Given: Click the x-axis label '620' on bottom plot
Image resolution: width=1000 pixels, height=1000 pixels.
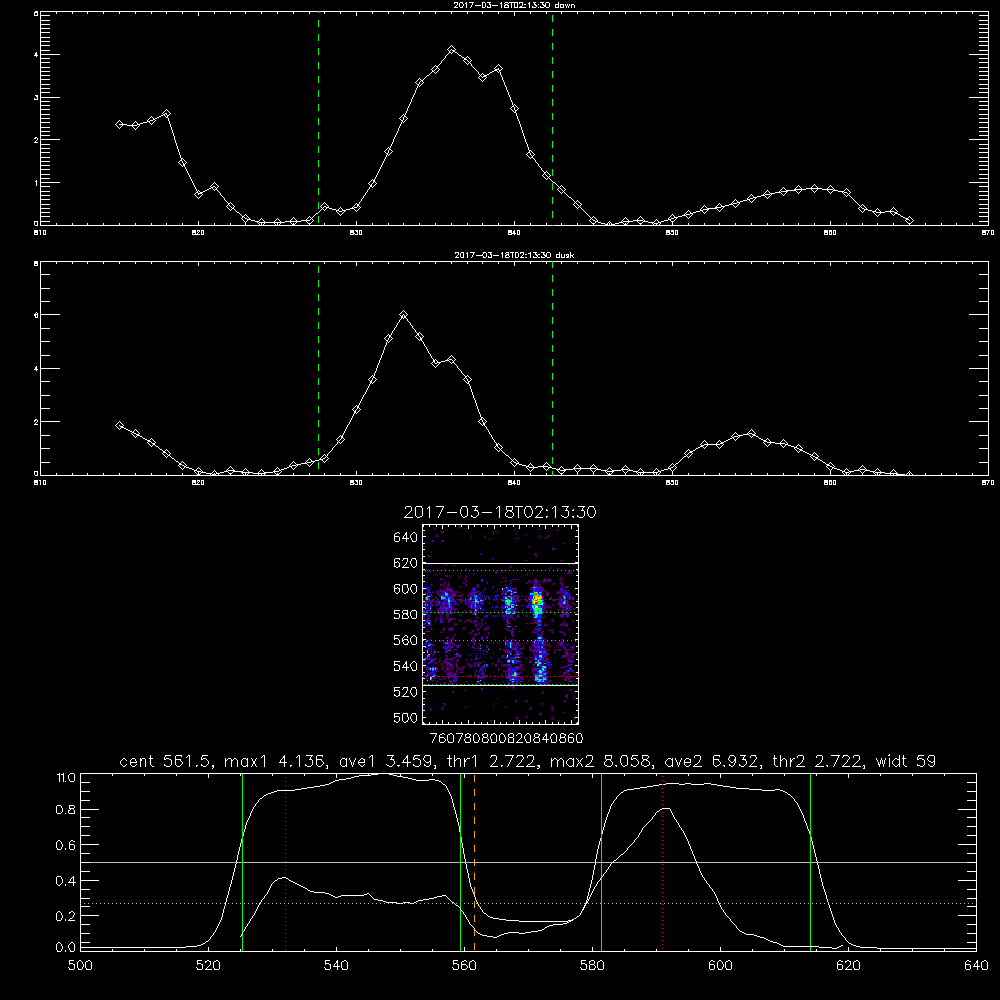Looking at the screenshot, I should point(848,966).
